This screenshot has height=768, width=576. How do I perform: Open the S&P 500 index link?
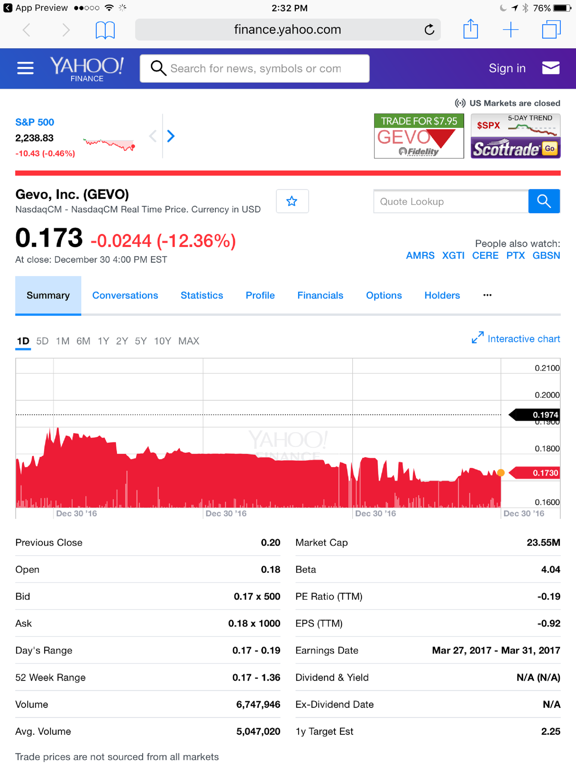pyautogui.click(x=35, y=122)
